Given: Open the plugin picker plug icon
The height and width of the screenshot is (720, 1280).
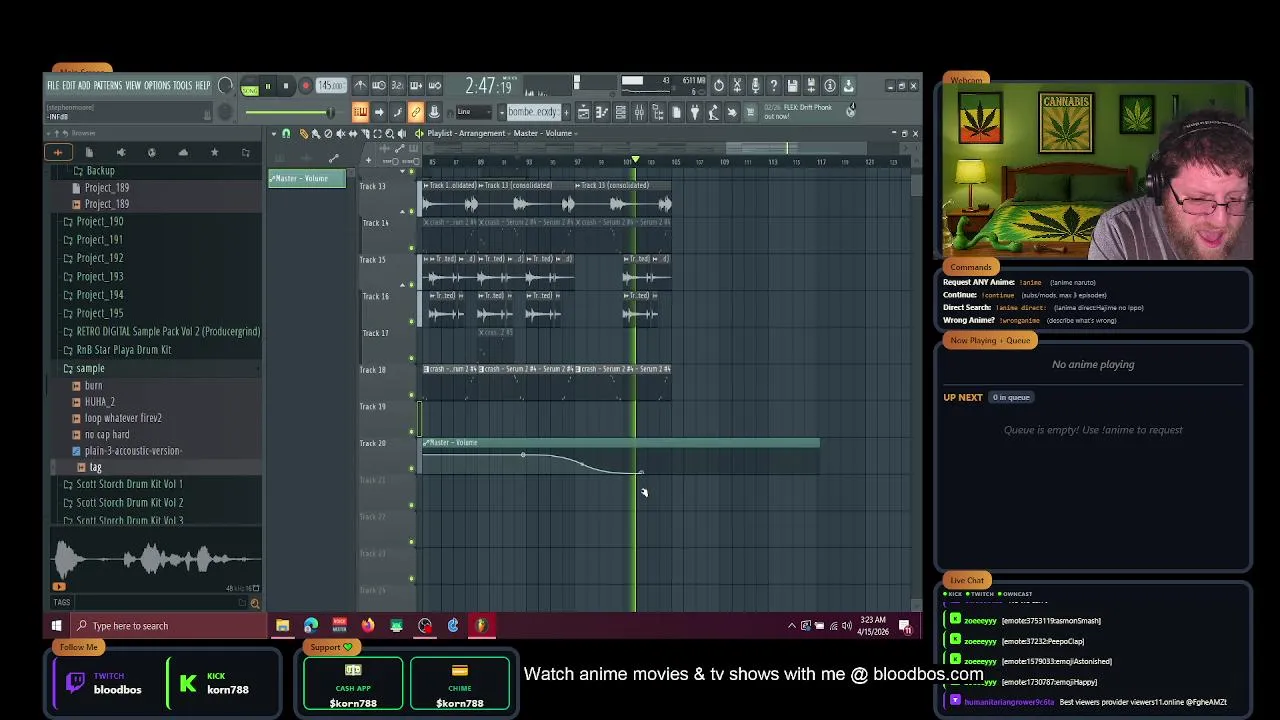Looking at the screenshot, I should pos(695,112).
